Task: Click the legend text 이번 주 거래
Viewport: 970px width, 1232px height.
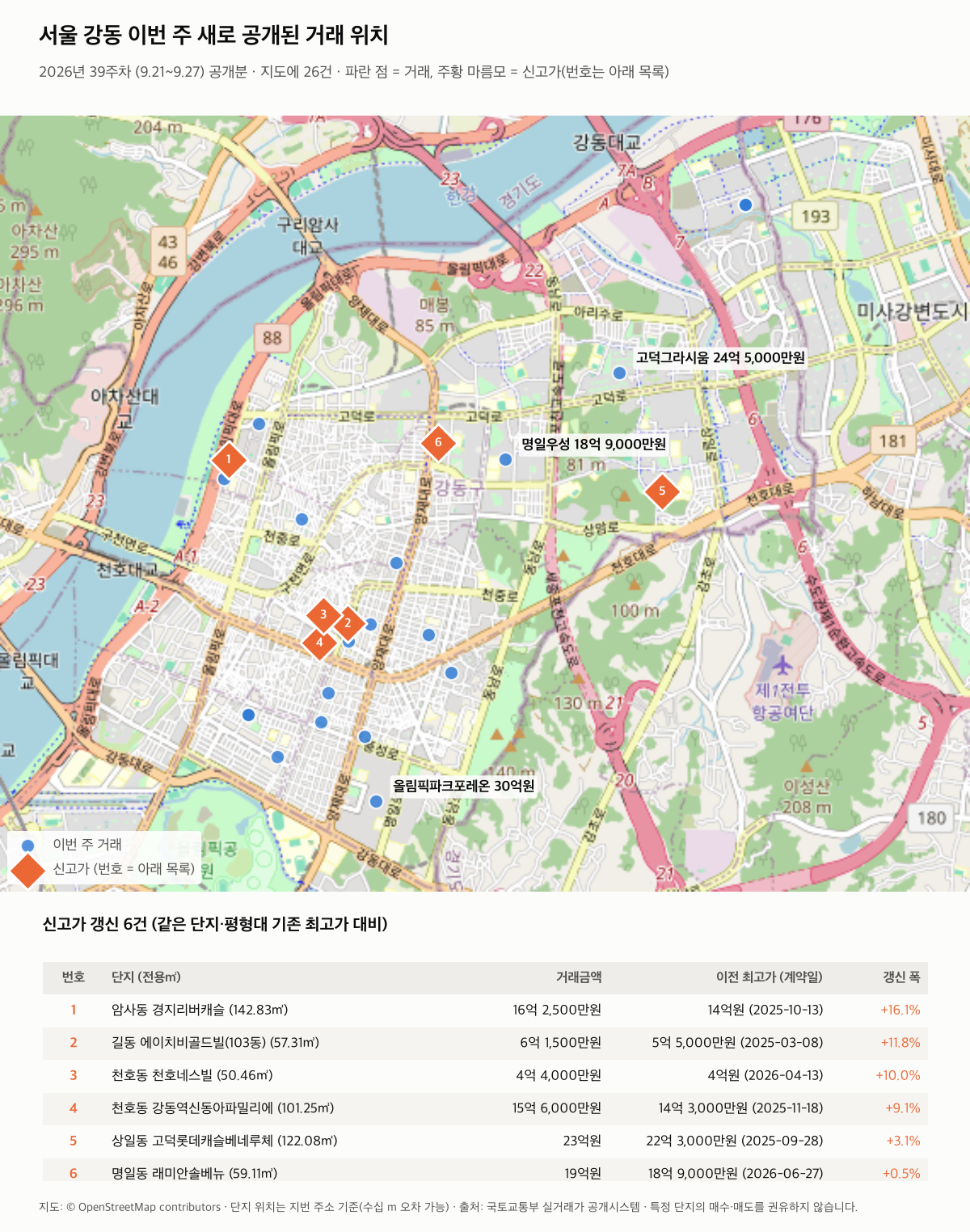Action: (x=87, y=845)
